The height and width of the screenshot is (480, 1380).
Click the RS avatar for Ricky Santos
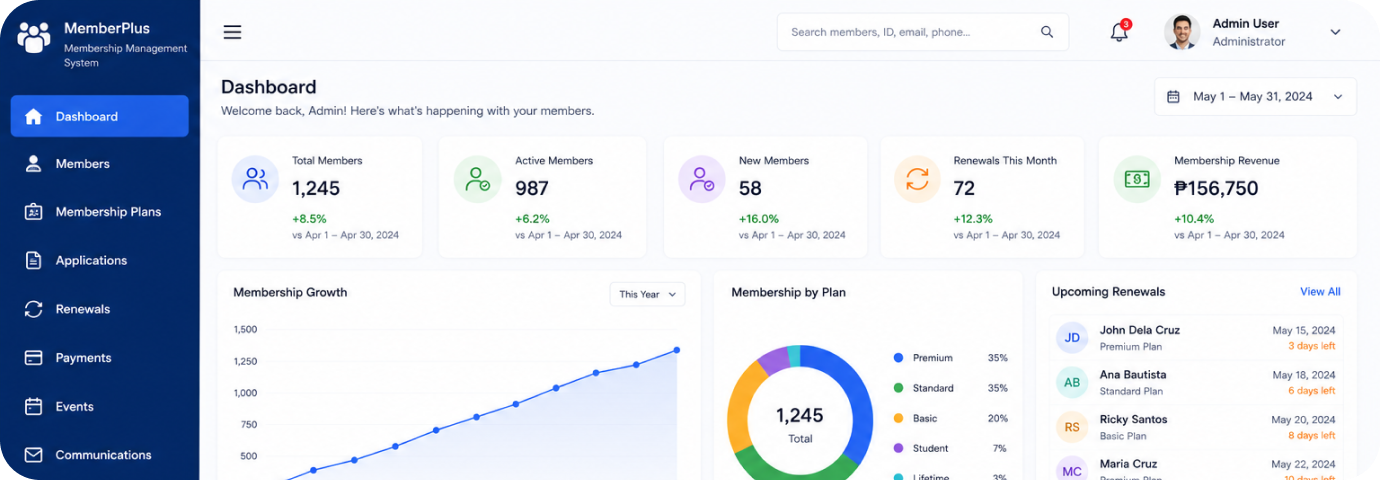pyautogui.click(x=1072, y=427)
